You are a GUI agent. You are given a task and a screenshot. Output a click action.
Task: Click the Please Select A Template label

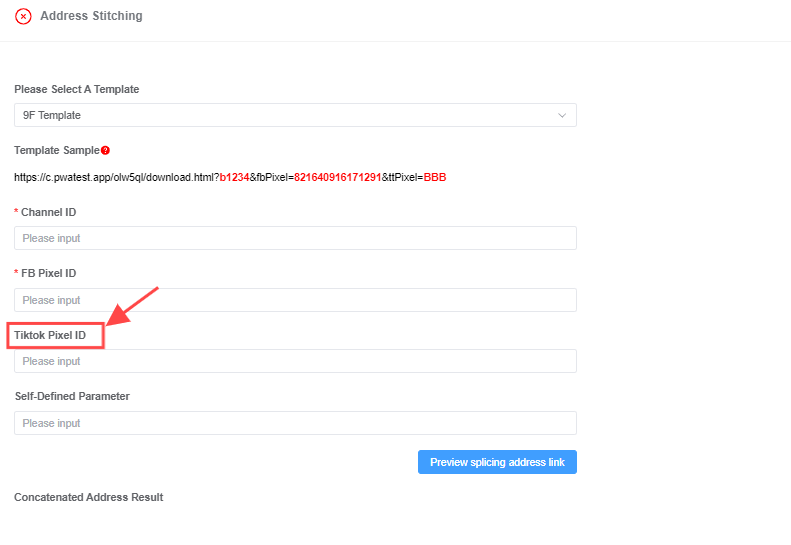[x=77, y=89]
